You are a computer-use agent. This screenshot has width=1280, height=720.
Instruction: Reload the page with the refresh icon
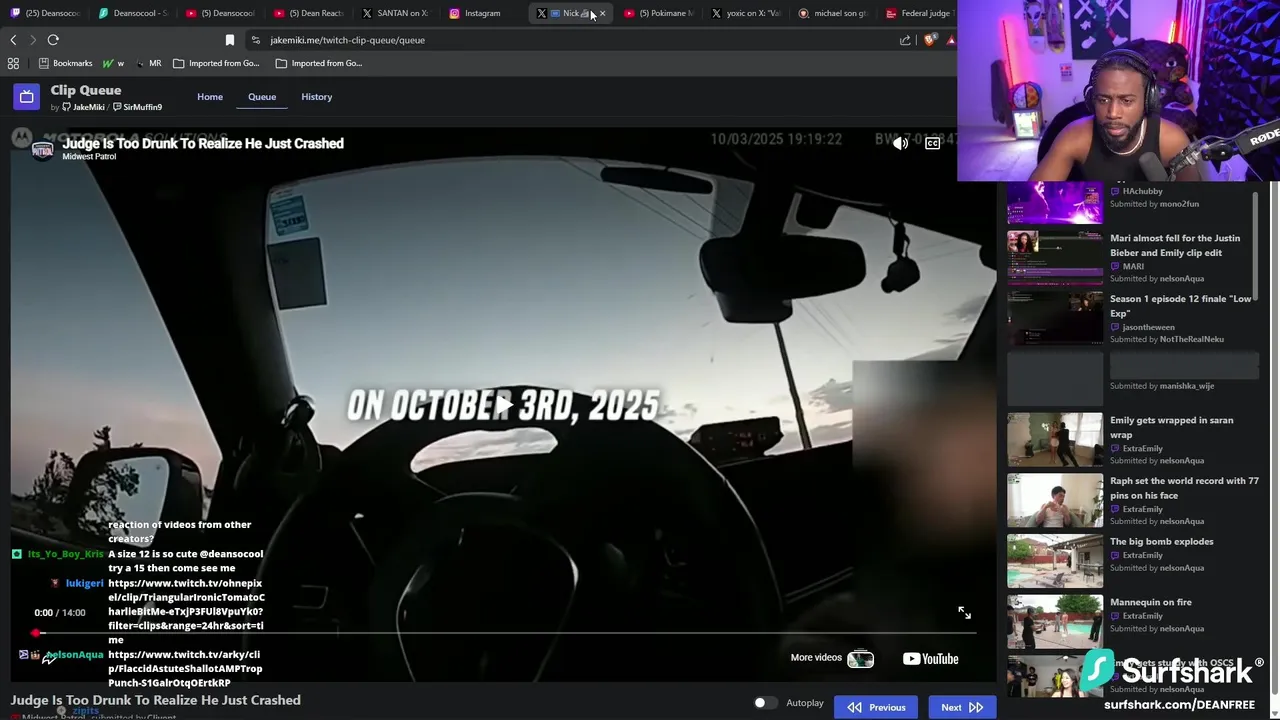click(x=53, y=40)
